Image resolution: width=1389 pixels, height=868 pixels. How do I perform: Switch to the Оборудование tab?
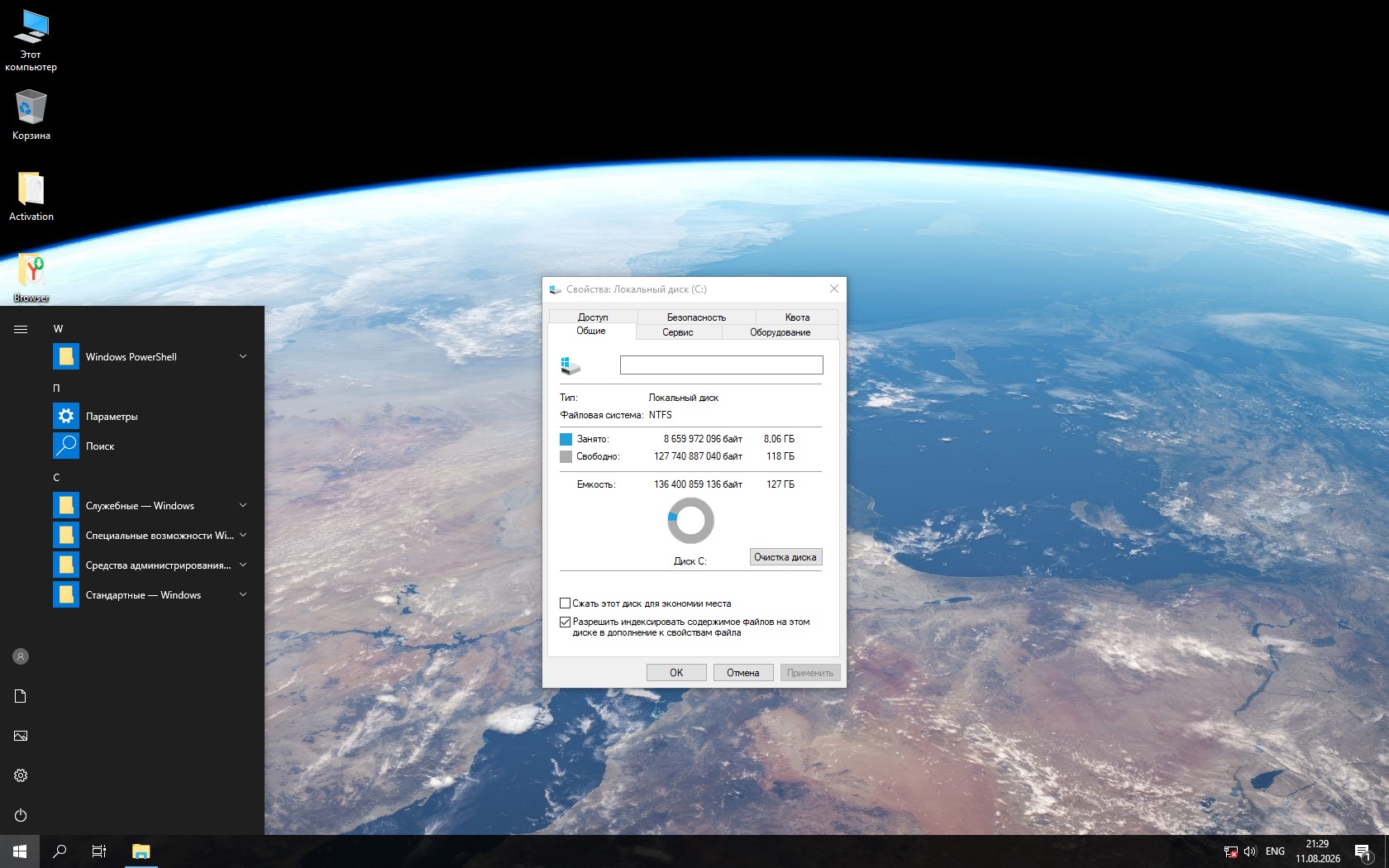[780, 332]
